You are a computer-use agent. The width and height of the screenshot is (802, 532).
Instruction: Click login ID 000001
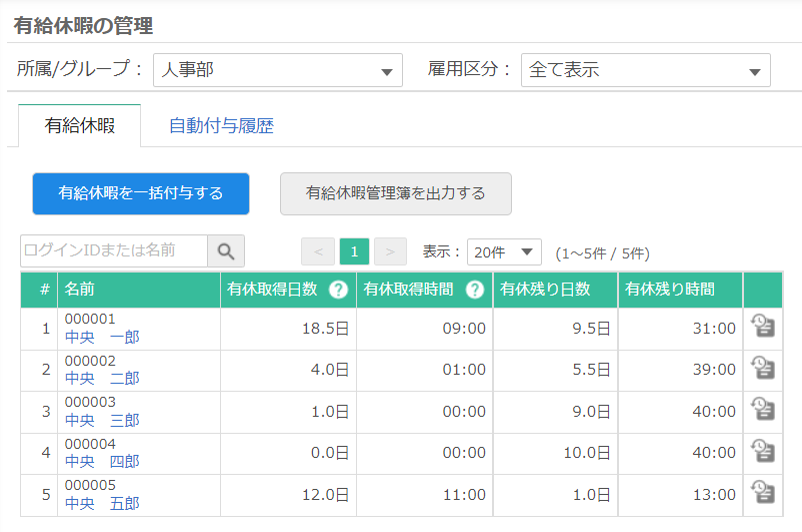90,319
